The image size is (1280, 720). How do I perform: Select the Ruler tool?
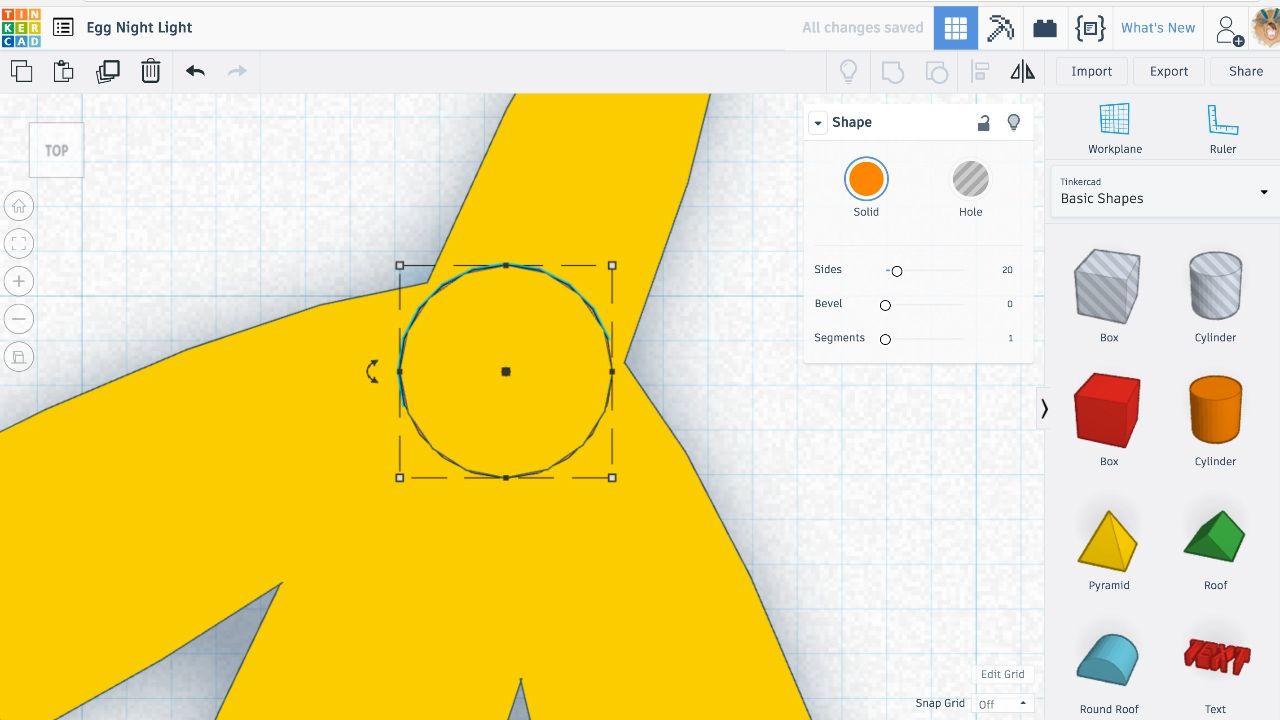pos(1222,128)
